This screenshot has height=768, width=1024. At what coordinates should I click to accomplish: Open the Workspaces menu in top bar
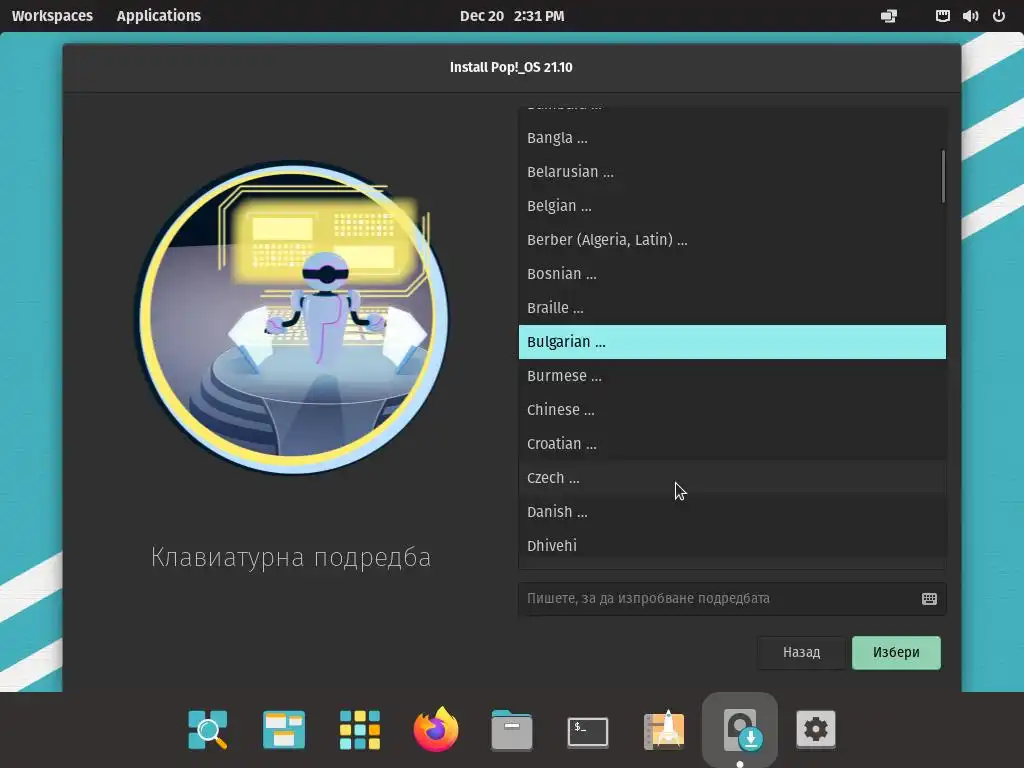click(x=52, y=16)
